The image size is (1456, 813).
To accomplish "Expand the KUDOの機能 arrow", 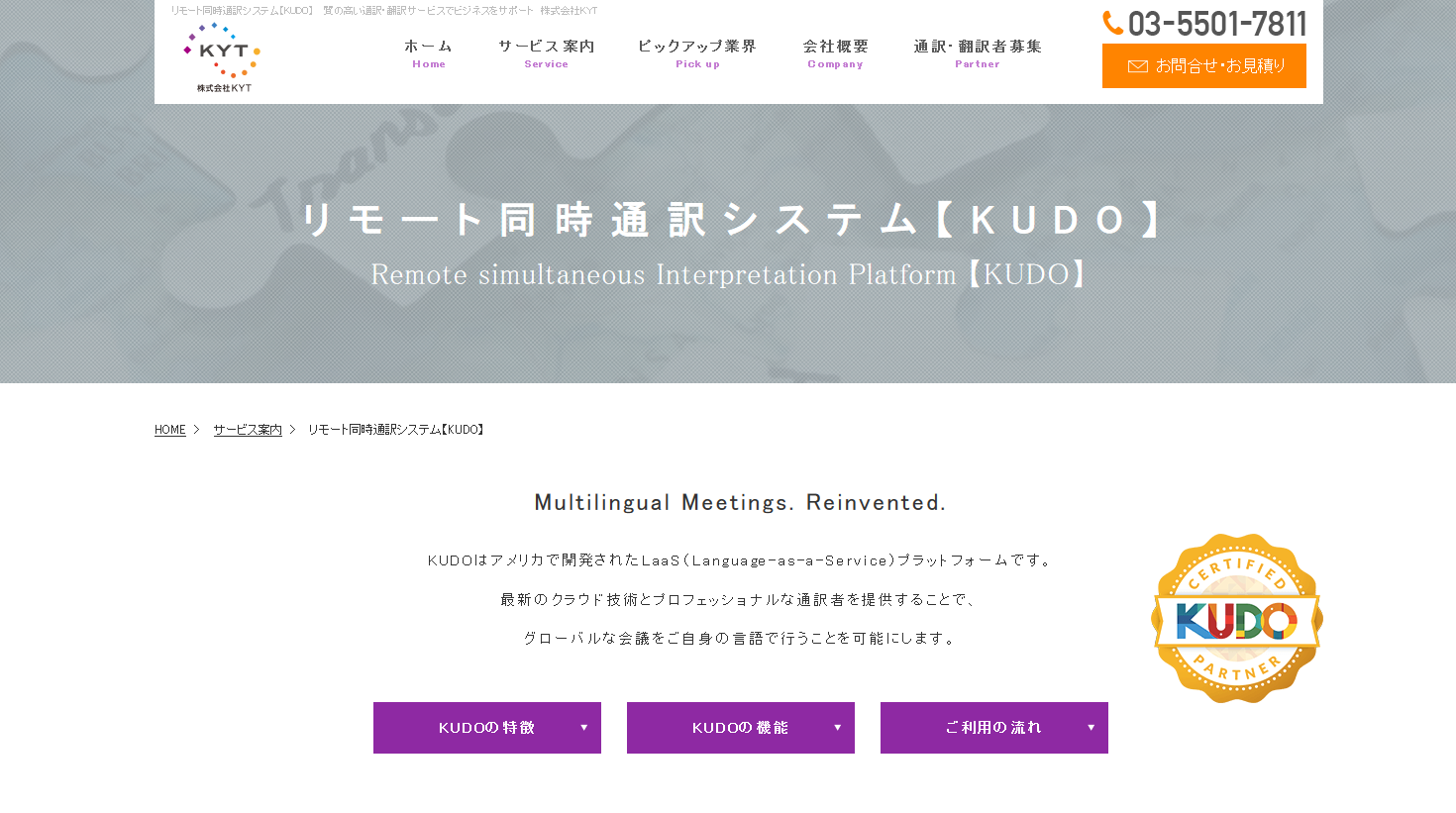I will 837,728.
